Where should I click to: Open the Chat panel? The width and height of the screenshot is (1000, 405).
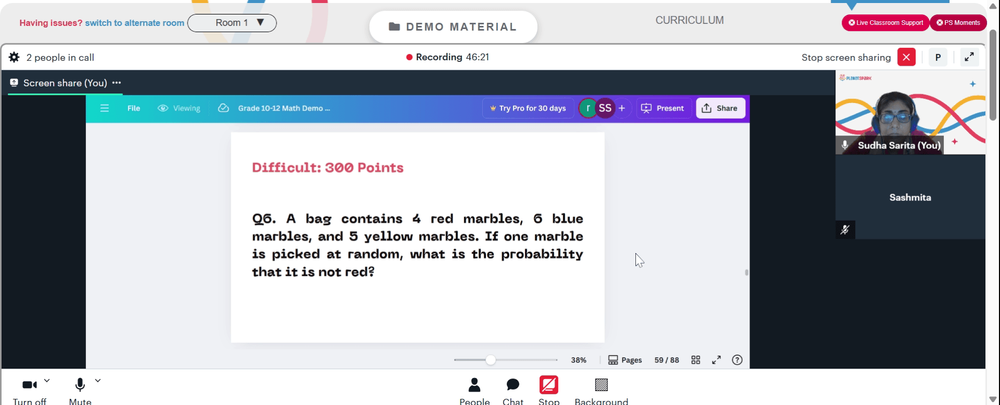point(513,390)
